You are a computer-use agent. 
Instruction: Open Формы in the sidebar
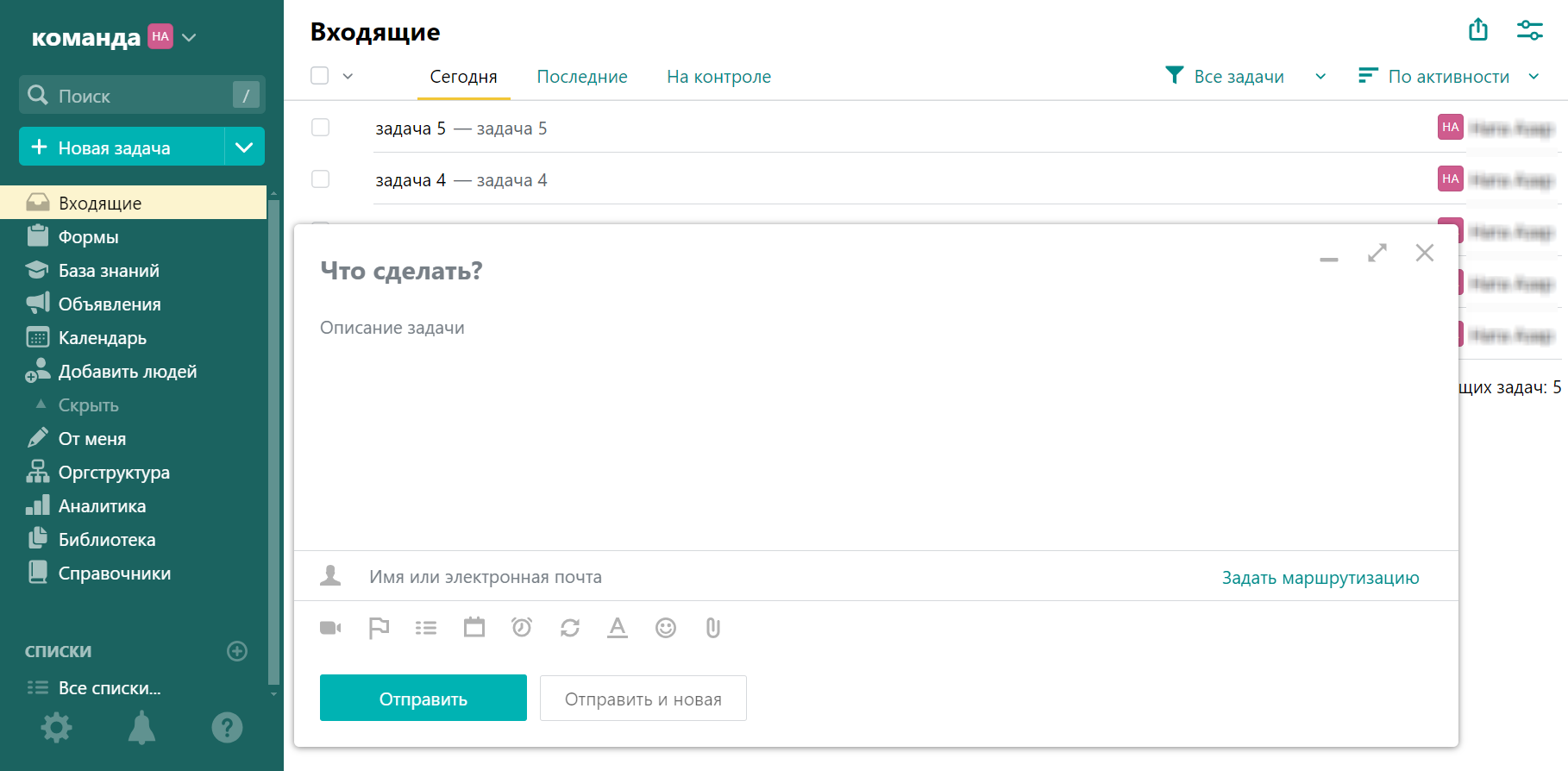[x=133, y=236]
